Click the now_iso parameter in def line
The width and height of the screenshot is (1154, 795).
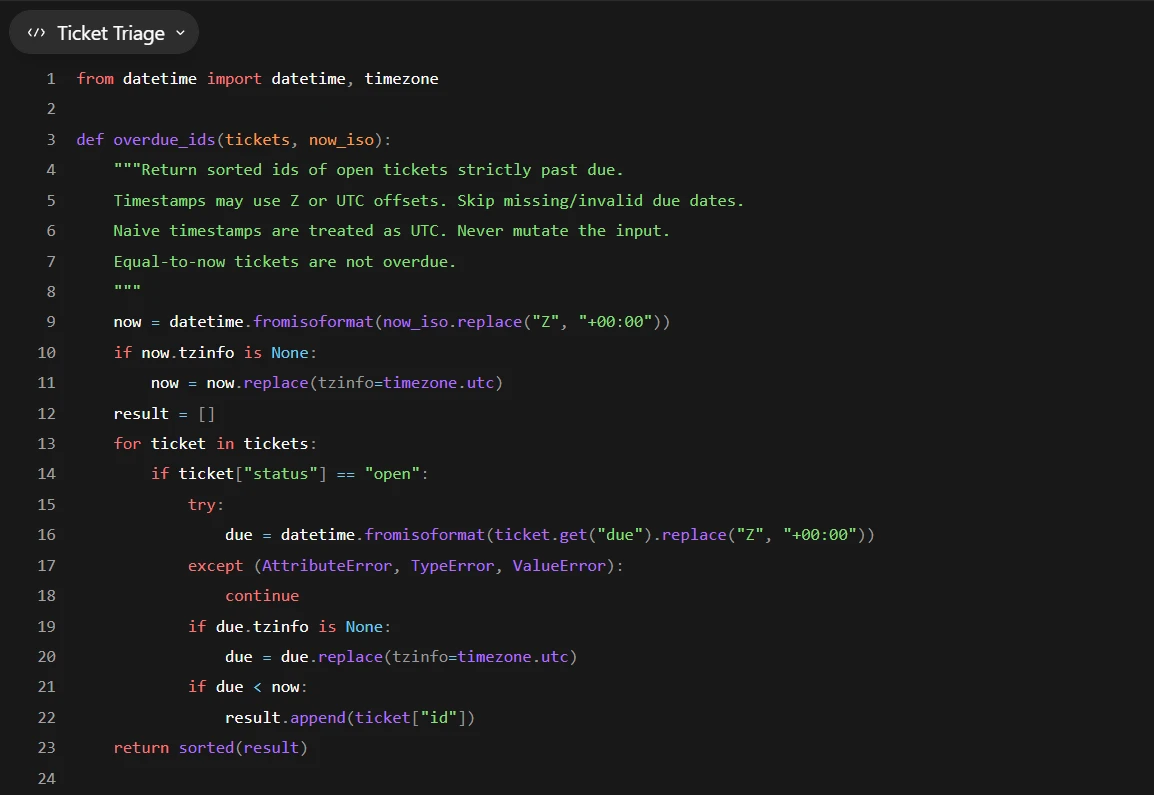coord(341,140)
